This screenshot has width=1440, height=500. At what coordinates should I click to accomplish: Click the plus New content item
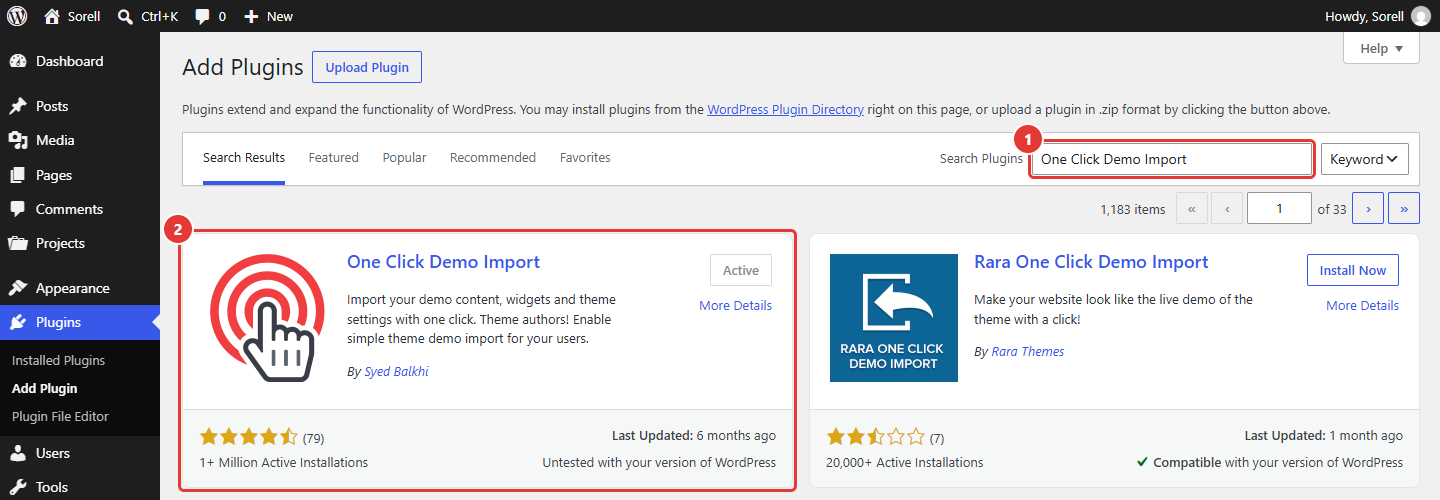[268, 16]
